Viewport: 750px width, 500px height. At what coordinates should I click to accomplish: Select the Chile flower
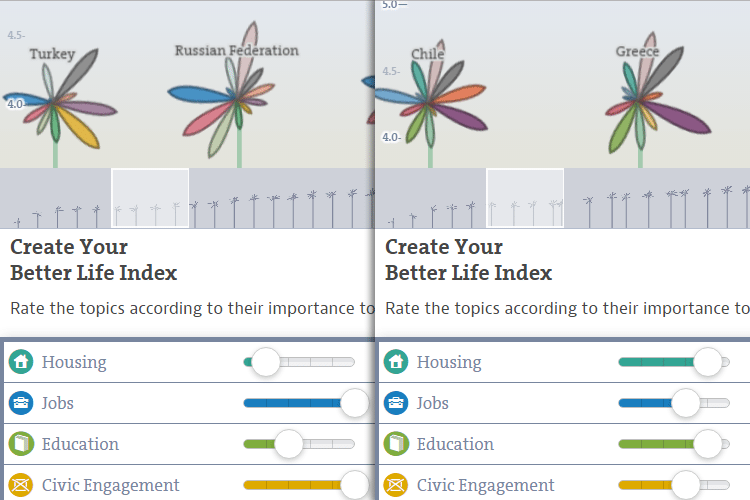(428, 101)
